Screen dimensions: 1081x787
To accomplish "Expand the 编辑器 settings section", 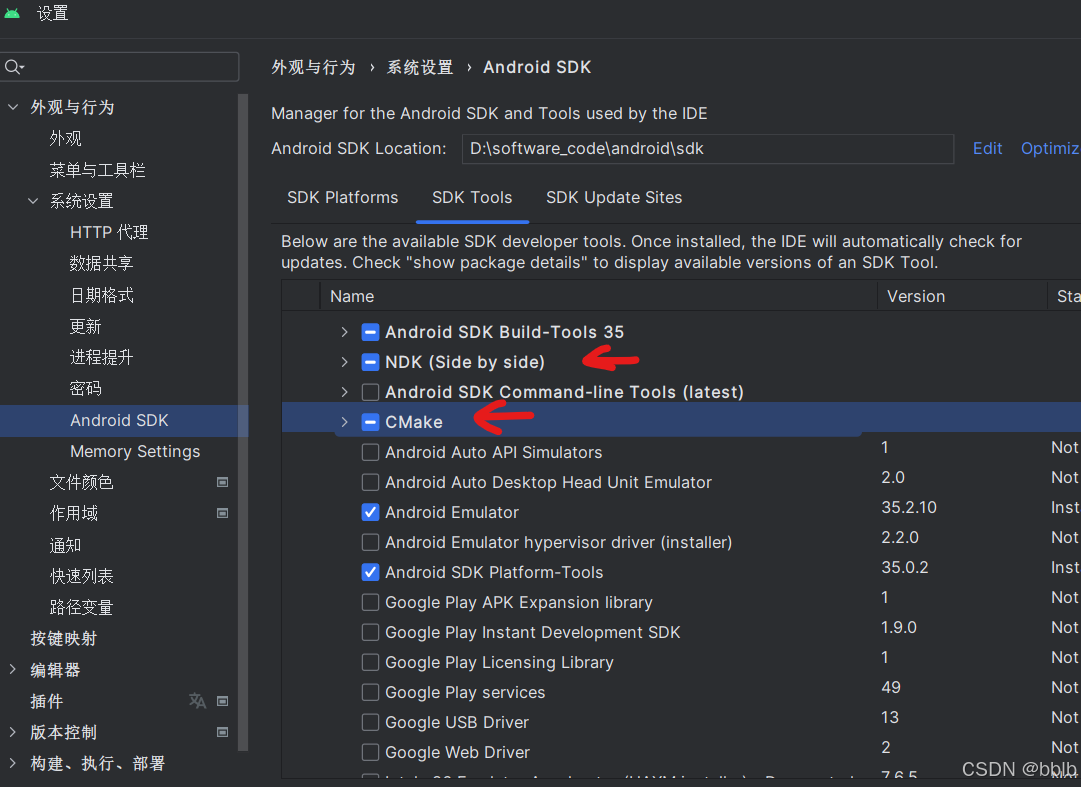I will point(12,669).
